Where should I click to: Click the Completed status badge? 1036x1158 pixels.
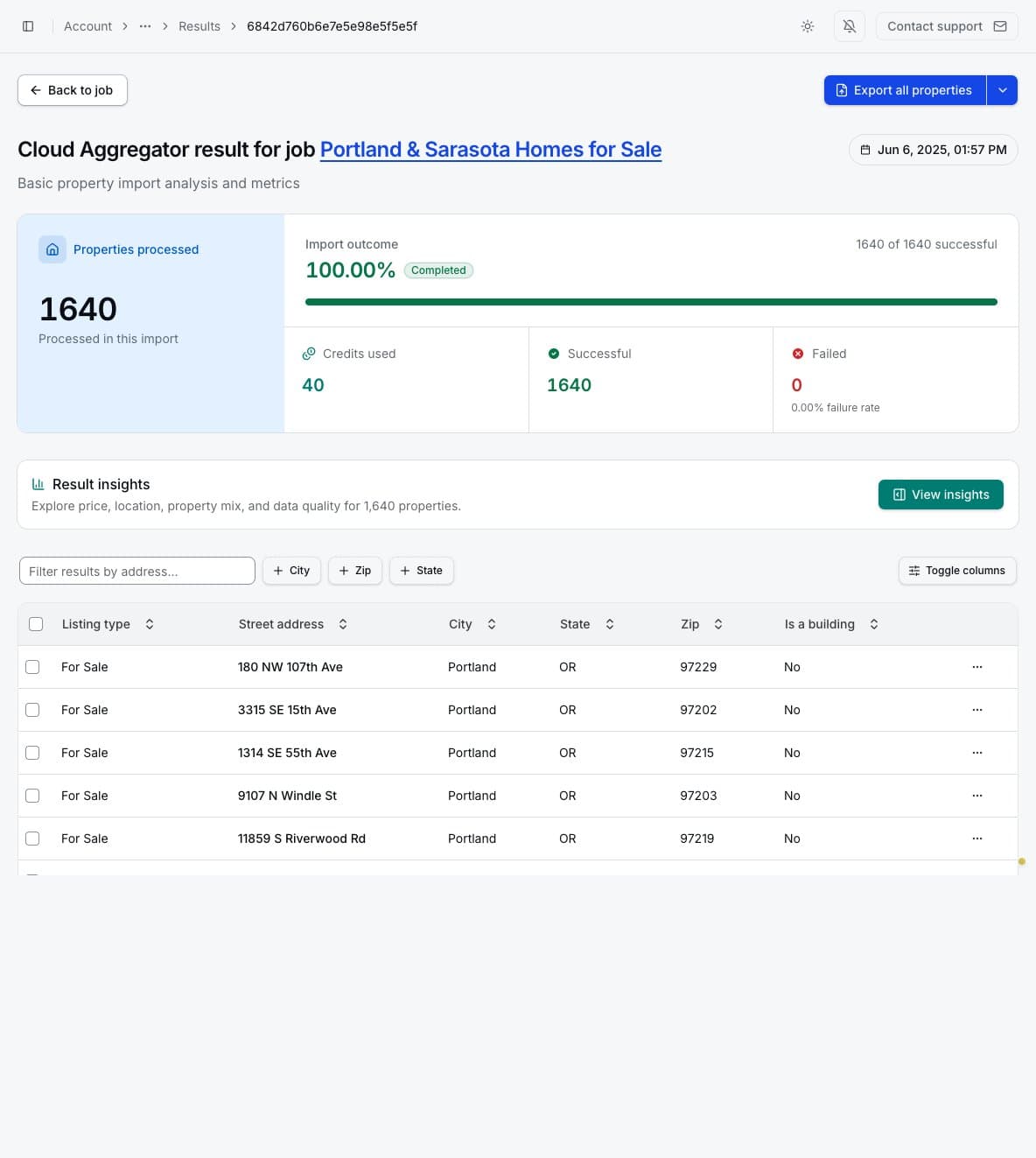(x=438, y=270)
